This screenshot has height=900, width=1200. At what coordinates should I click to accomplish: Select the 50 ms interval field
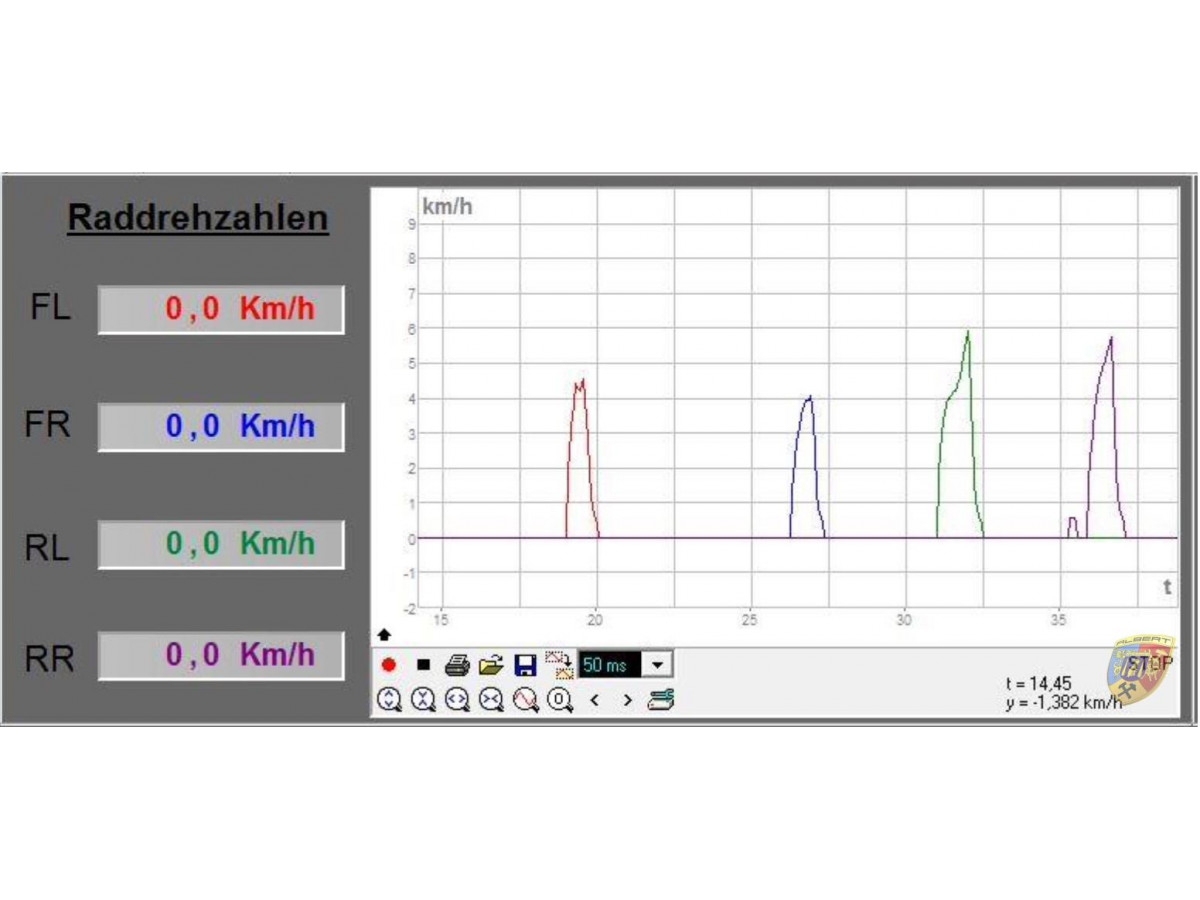tap(610, 664)
